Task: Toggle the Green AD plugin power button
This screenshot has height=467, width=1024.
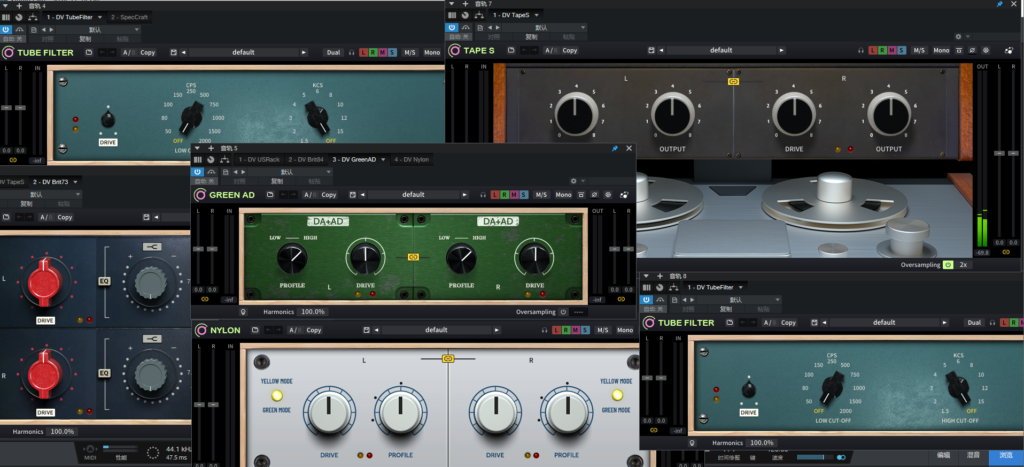Action: click(198, 171)
